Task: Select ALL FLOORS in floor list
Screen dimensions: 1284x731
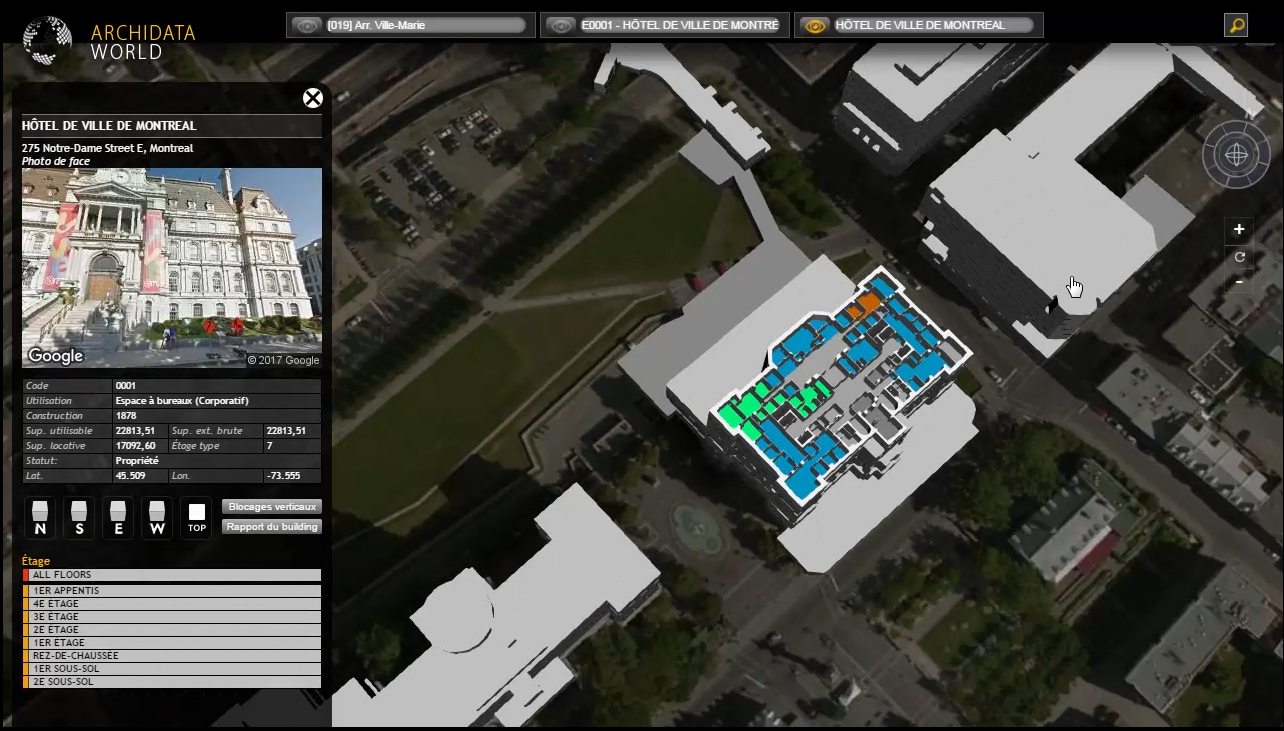Action: pos(172,575)
